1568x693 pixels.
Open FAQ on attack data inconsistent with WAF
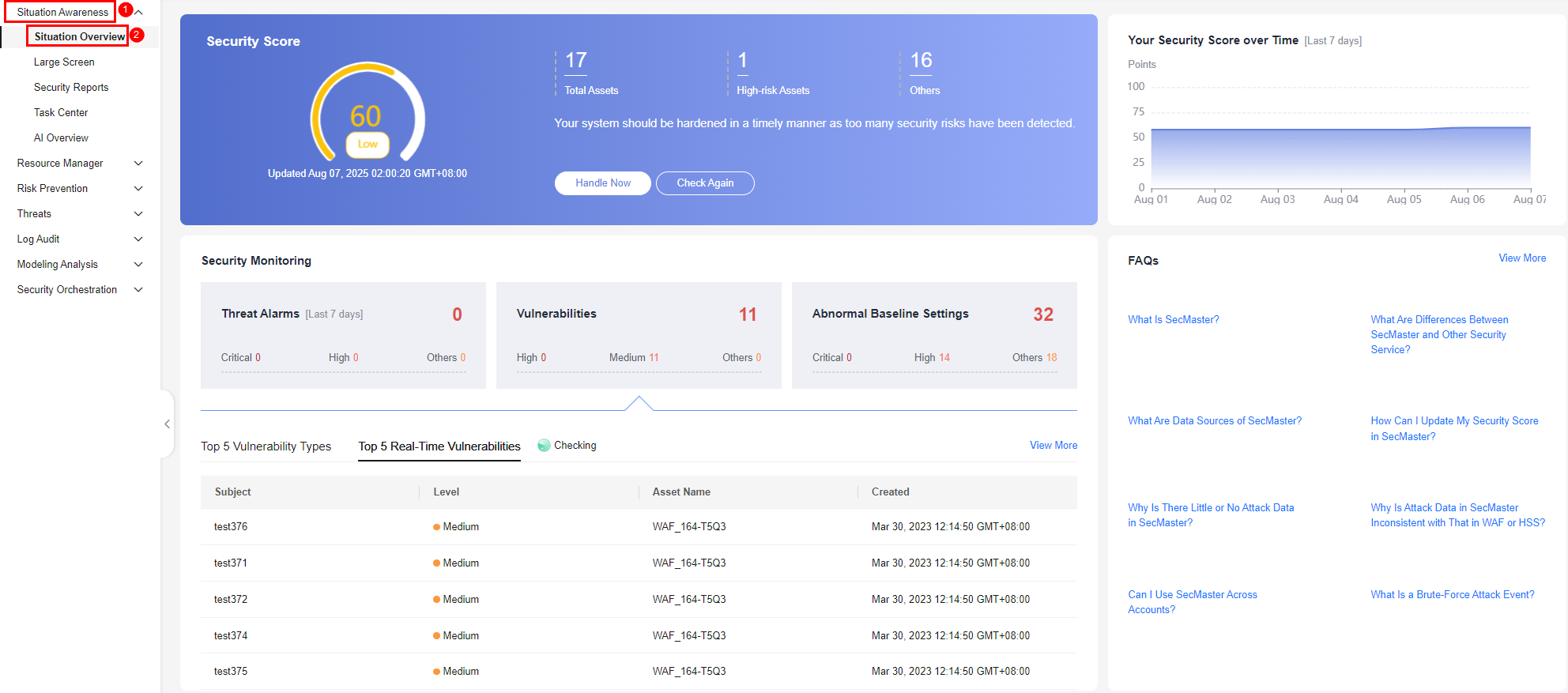point(1457,515)
